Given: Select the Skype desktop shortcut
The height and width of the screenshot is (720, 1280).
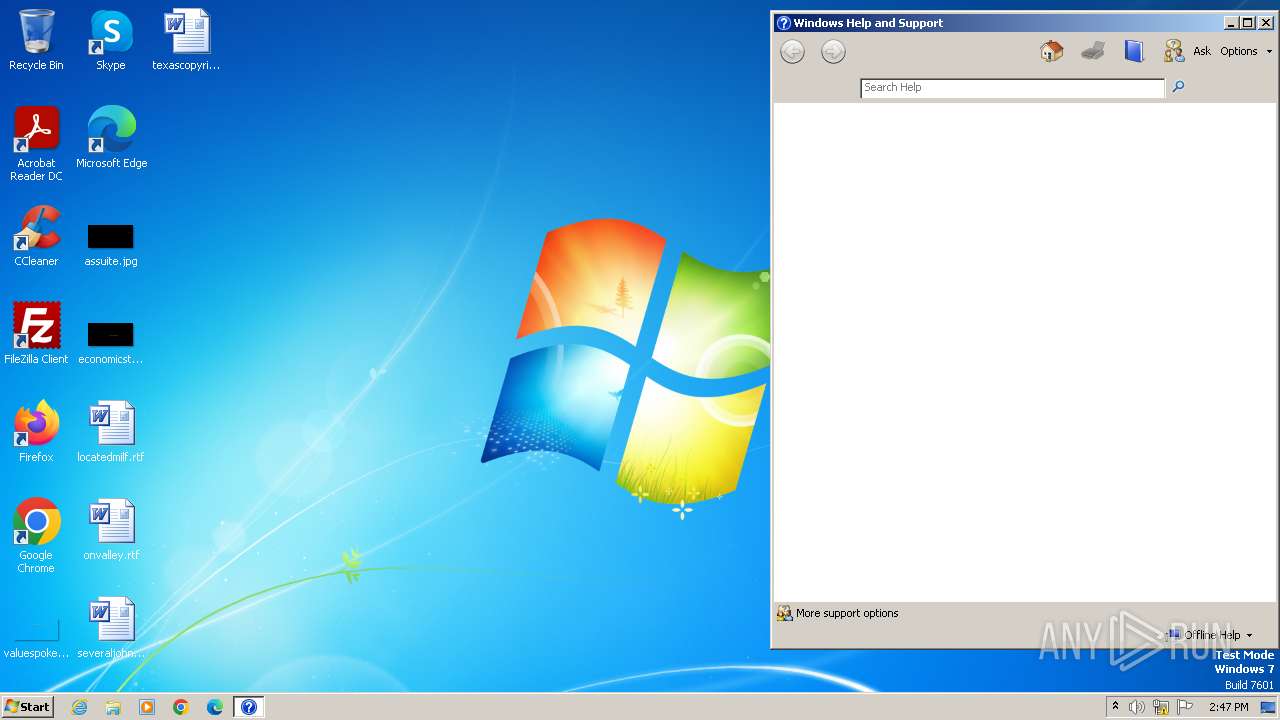Looking at the screenshot, I should tap(111, 40).
